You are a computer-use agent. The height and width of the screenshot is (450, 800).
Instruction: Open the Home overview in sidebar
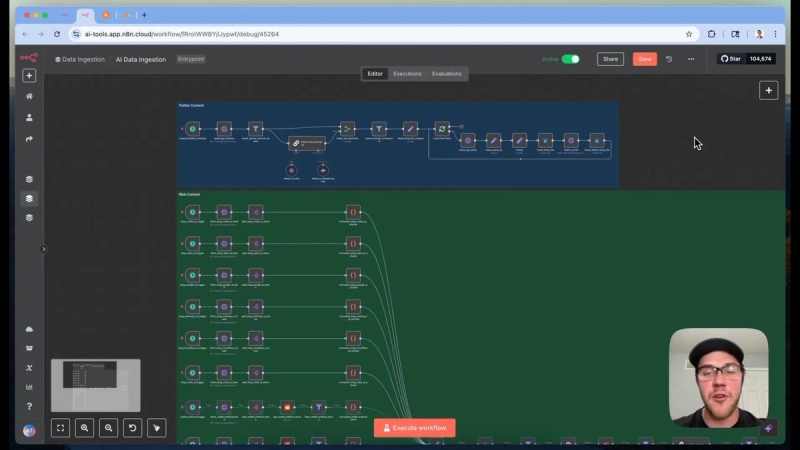click(29, 96)
